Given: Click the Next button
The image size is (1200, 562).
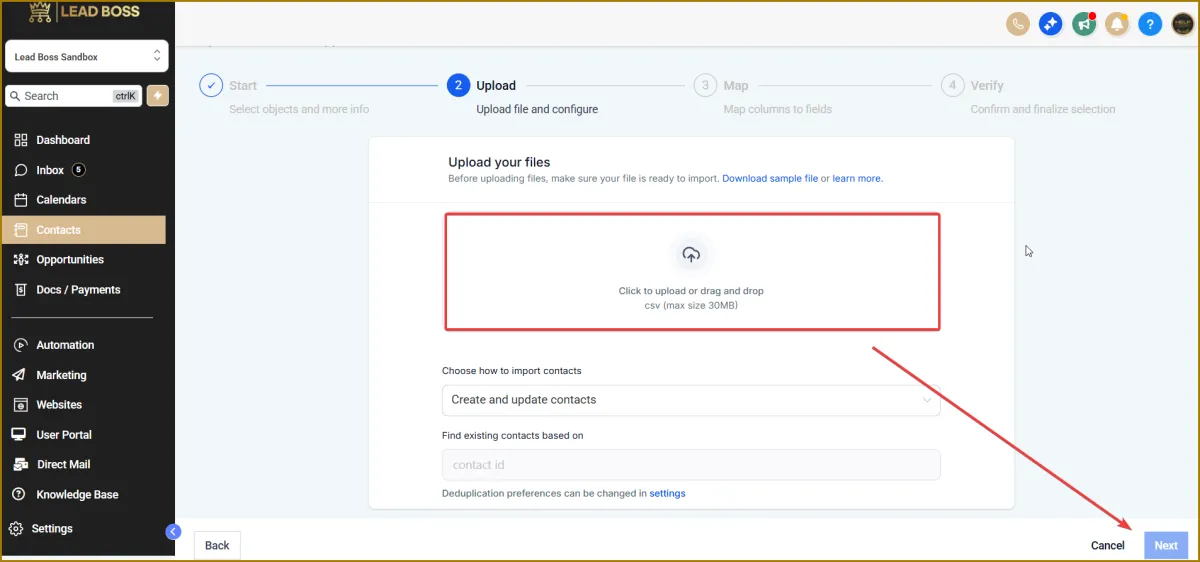Looking at the screenshot, I should click(x=1166, y=545).
